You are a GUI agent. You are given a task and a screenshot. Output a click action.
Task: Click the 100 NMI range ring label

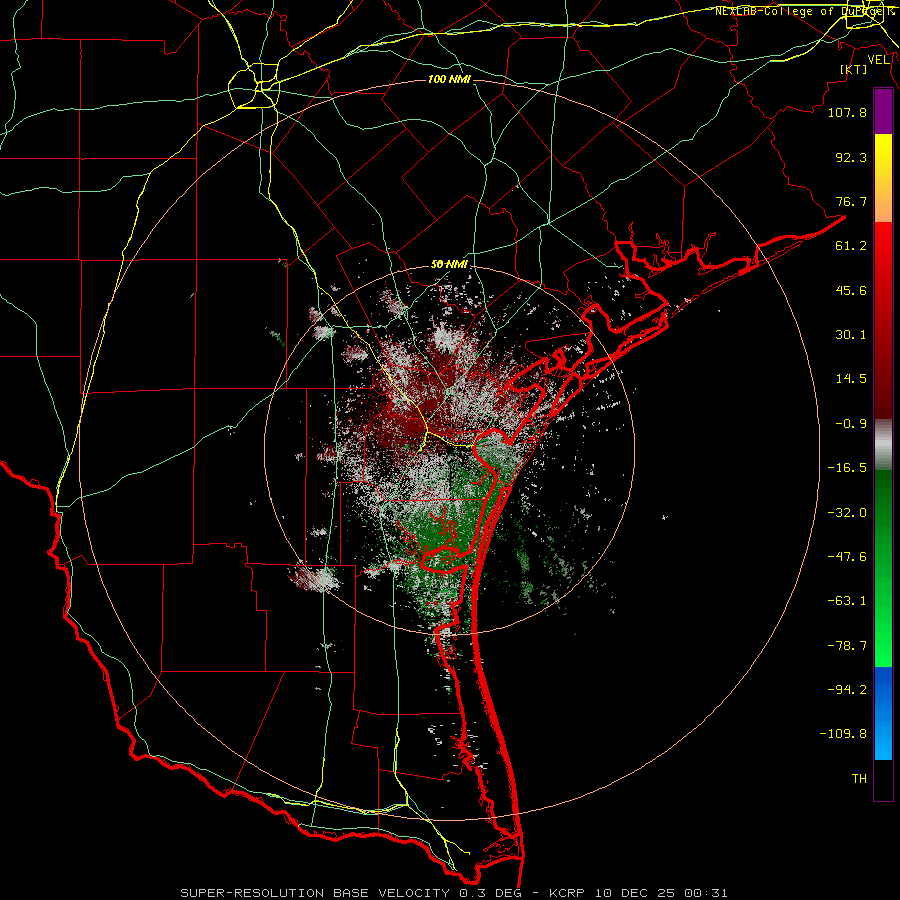click(x=449, y=79)
